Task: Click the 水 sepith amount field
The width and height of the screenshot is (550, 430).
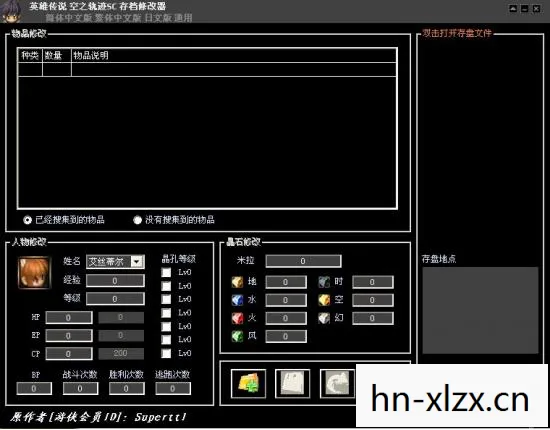Action: click(x=286, y=300)
